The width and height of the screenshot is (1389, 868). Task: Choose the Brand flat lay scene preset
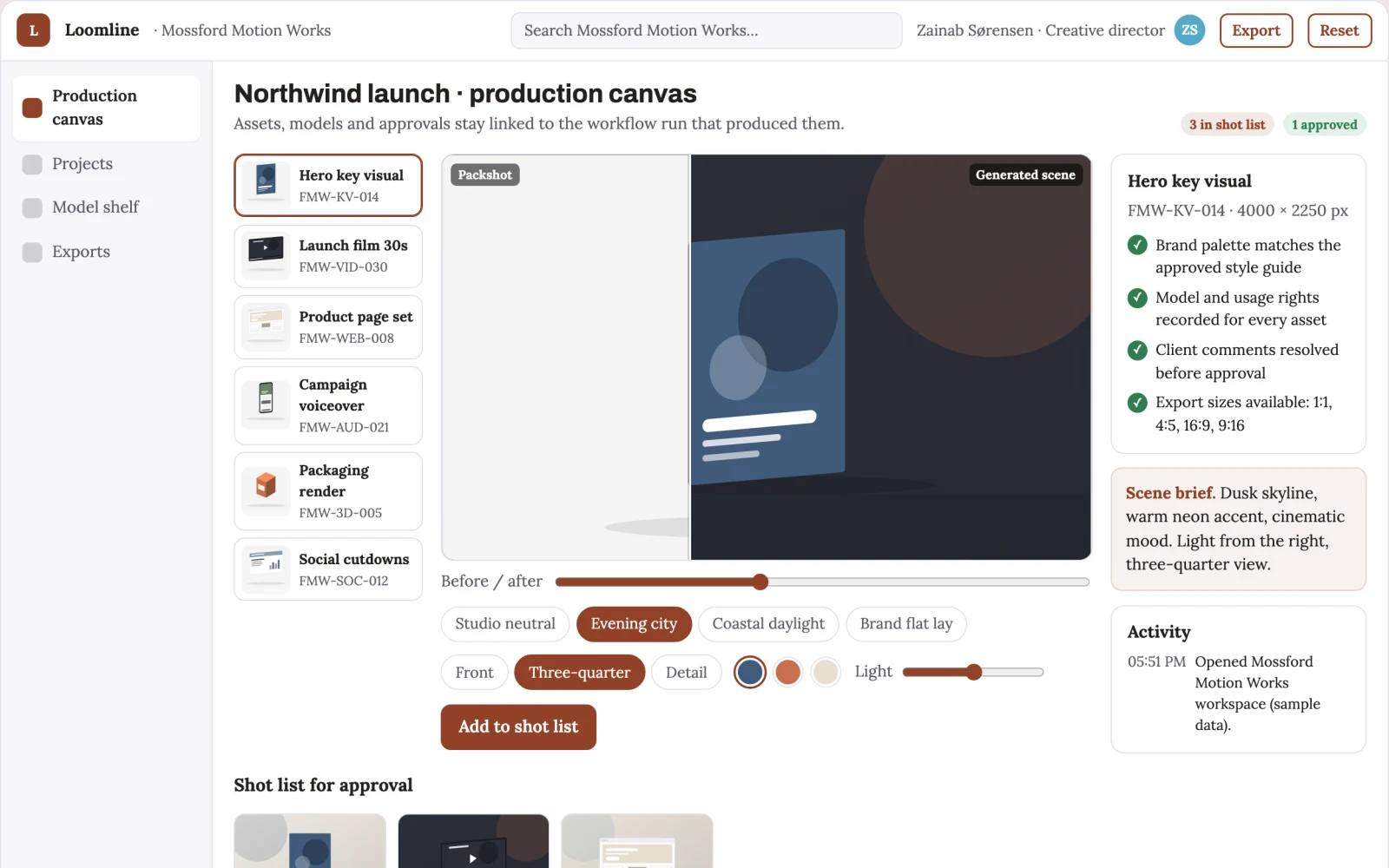point(906,624)
